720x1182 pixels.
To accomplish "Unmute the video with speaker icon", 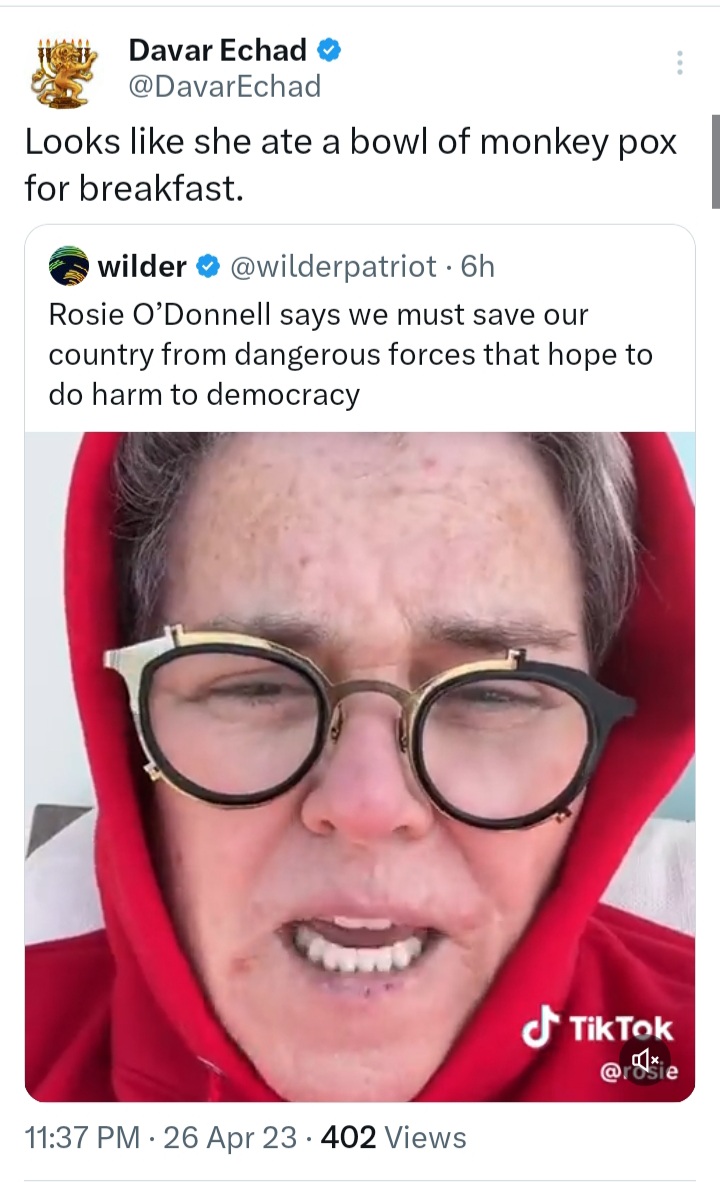I will click(645, 1060).
